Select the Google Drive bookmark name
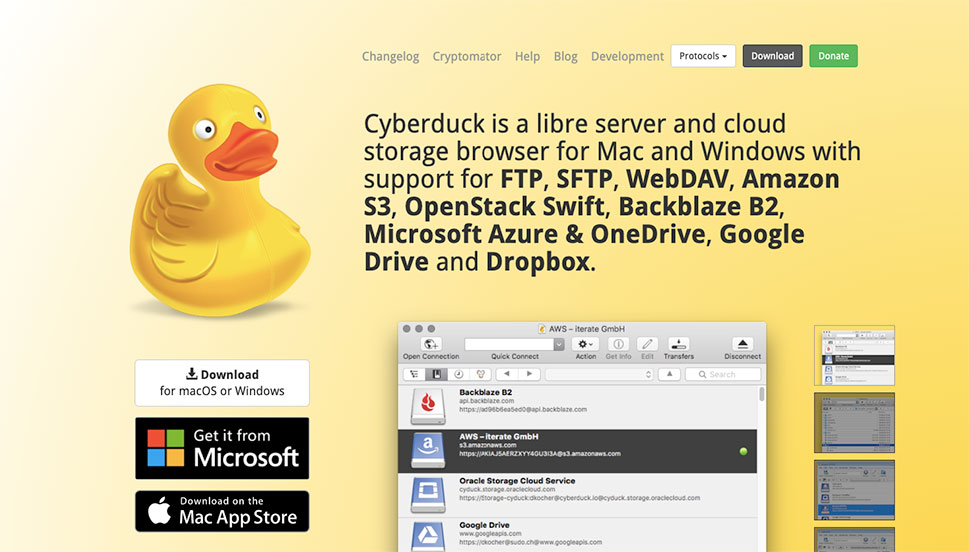Viewport: 969px width, 552px height. pos(484,525)
